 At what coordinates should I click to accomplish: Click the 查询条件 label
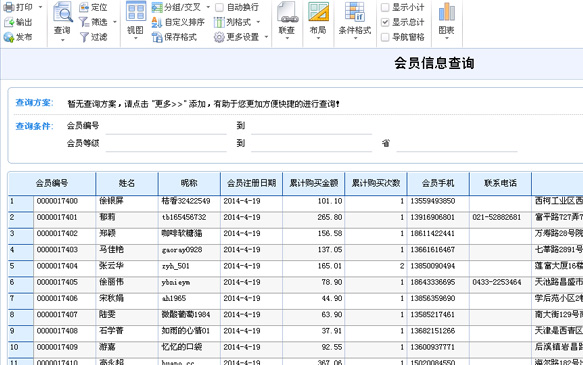pos(34,126)
